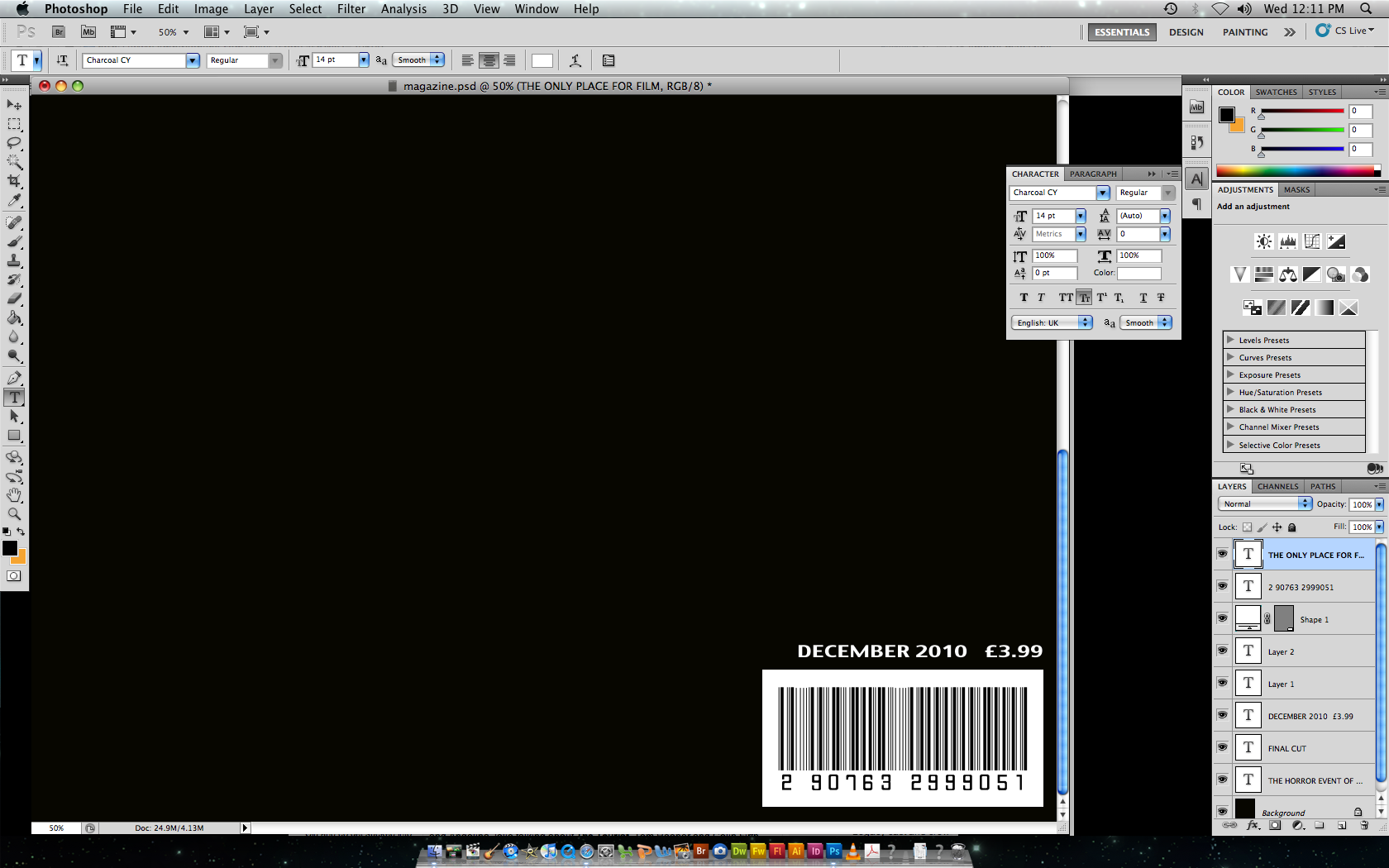1389x868 pixels.
Task: Click the zoom percentage field in status bar
Action: pyautogui.click(x=56, y=827)
